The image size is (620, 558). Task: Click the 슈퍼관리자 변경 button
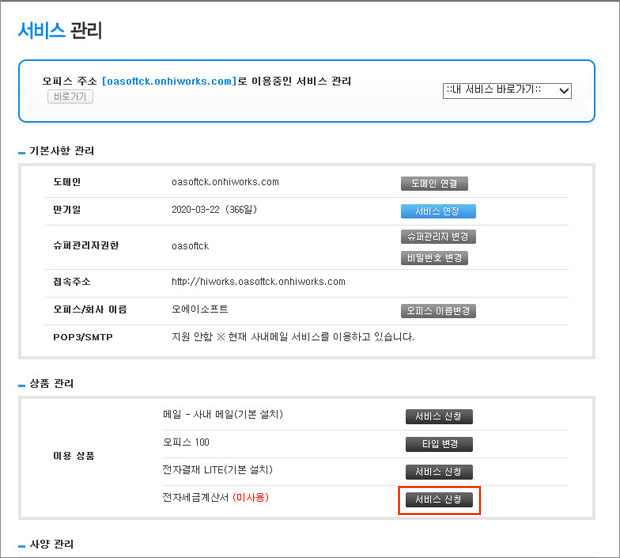(x=438, y=236)
